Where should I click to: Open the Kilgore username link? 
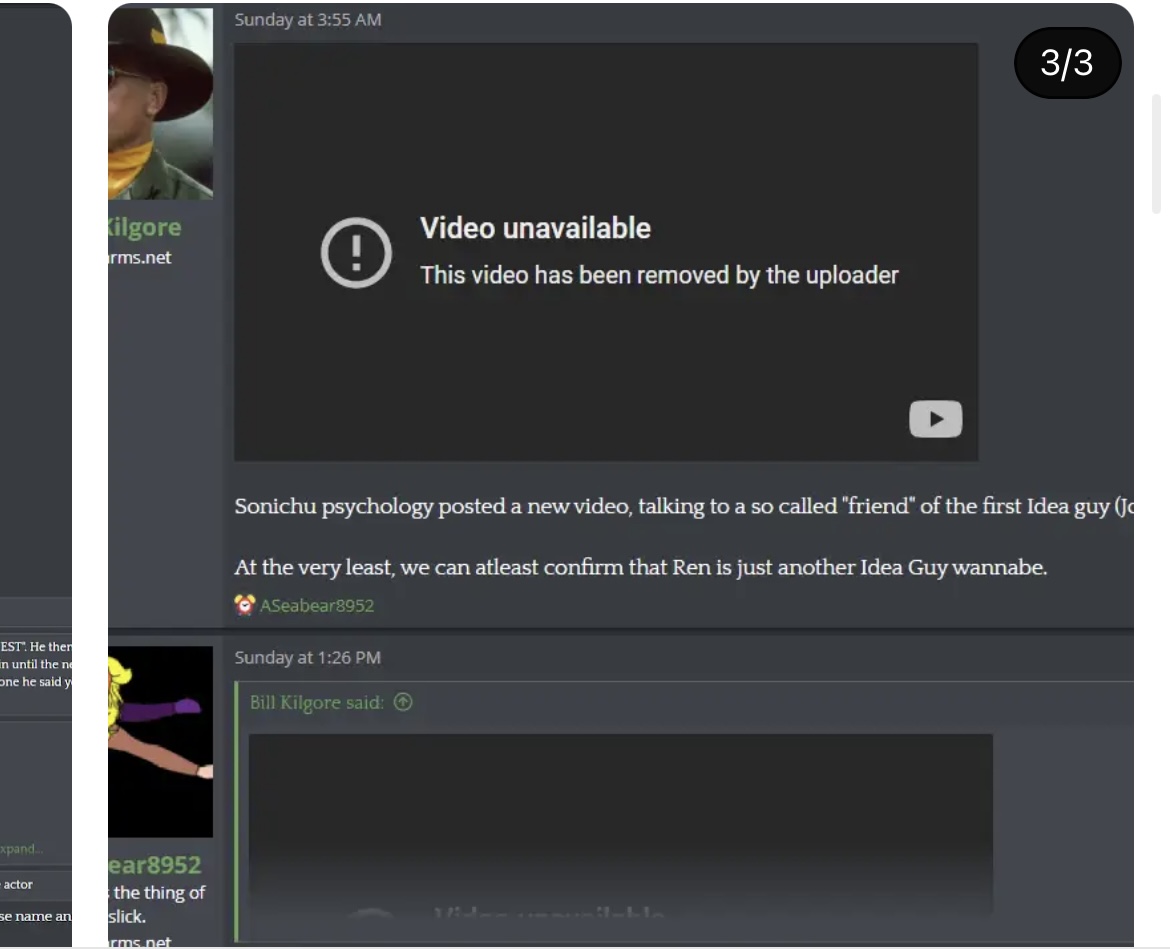145,227
